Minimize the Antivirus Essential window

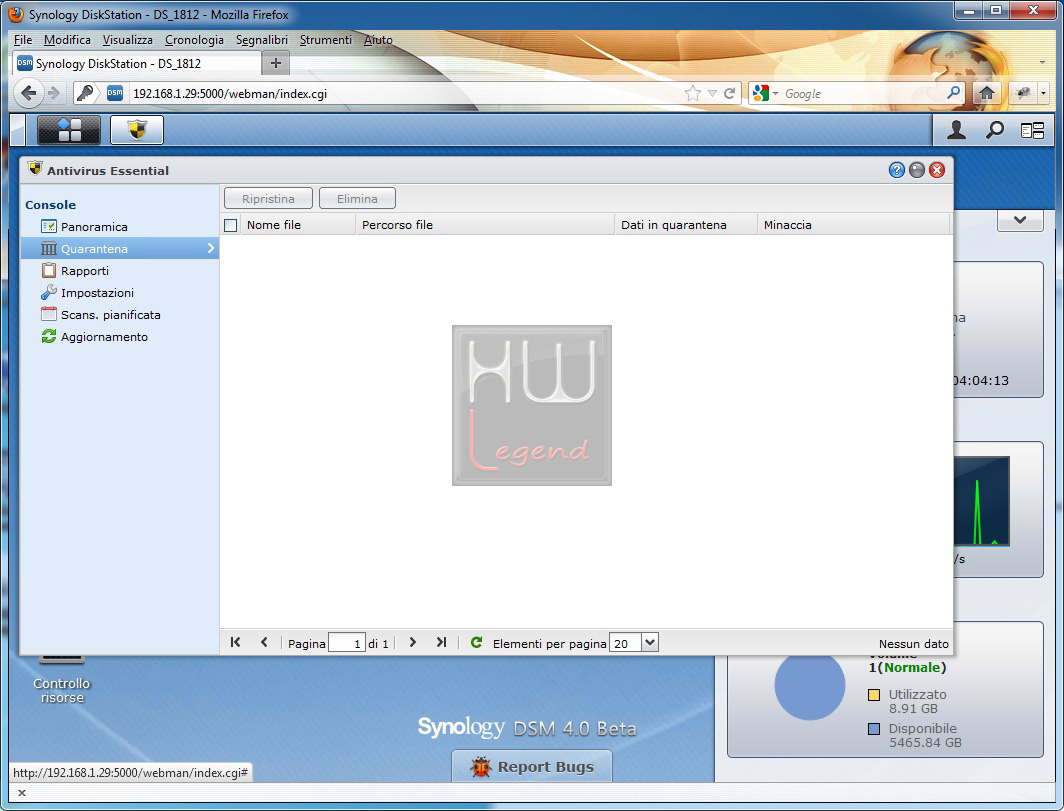click(x=917, y=170)
